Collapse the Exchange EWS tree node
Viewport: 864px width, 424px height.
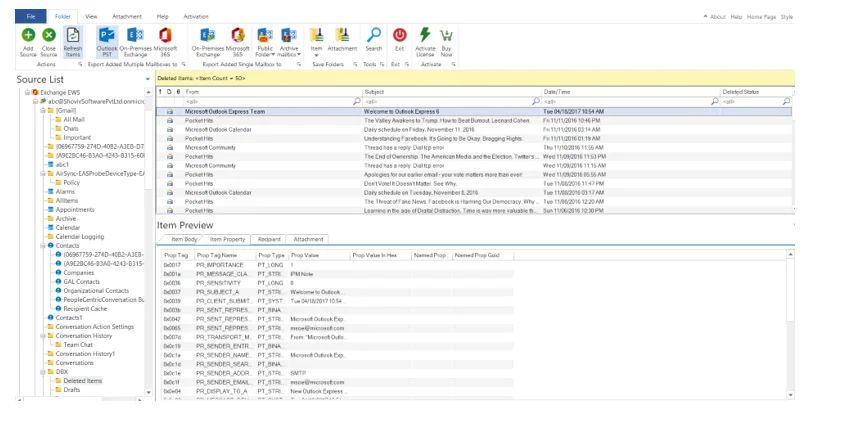[27, 92]
